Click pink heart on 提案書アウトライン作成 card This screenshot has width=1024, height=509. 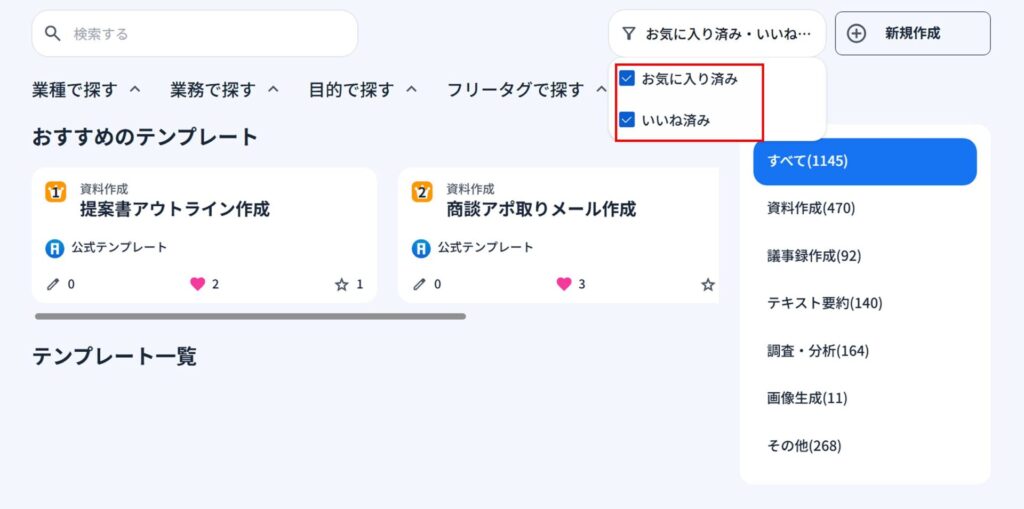point(197,284)
